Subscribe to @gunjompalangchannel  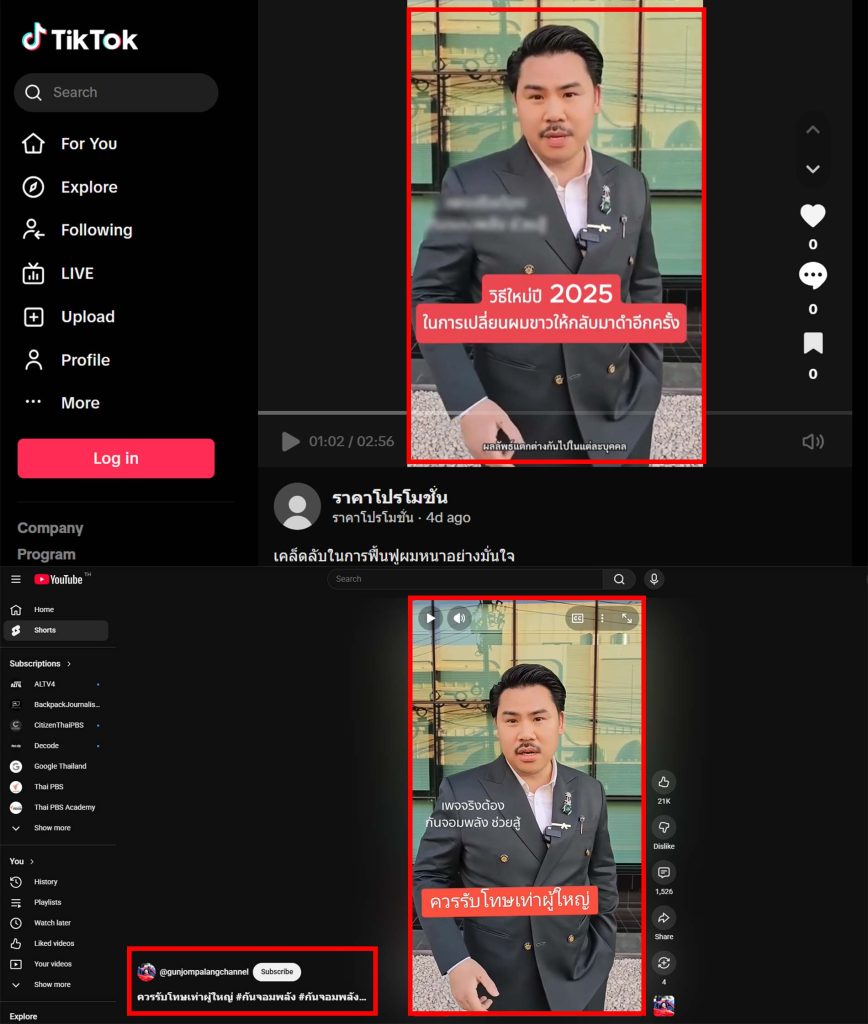point(276,971)
